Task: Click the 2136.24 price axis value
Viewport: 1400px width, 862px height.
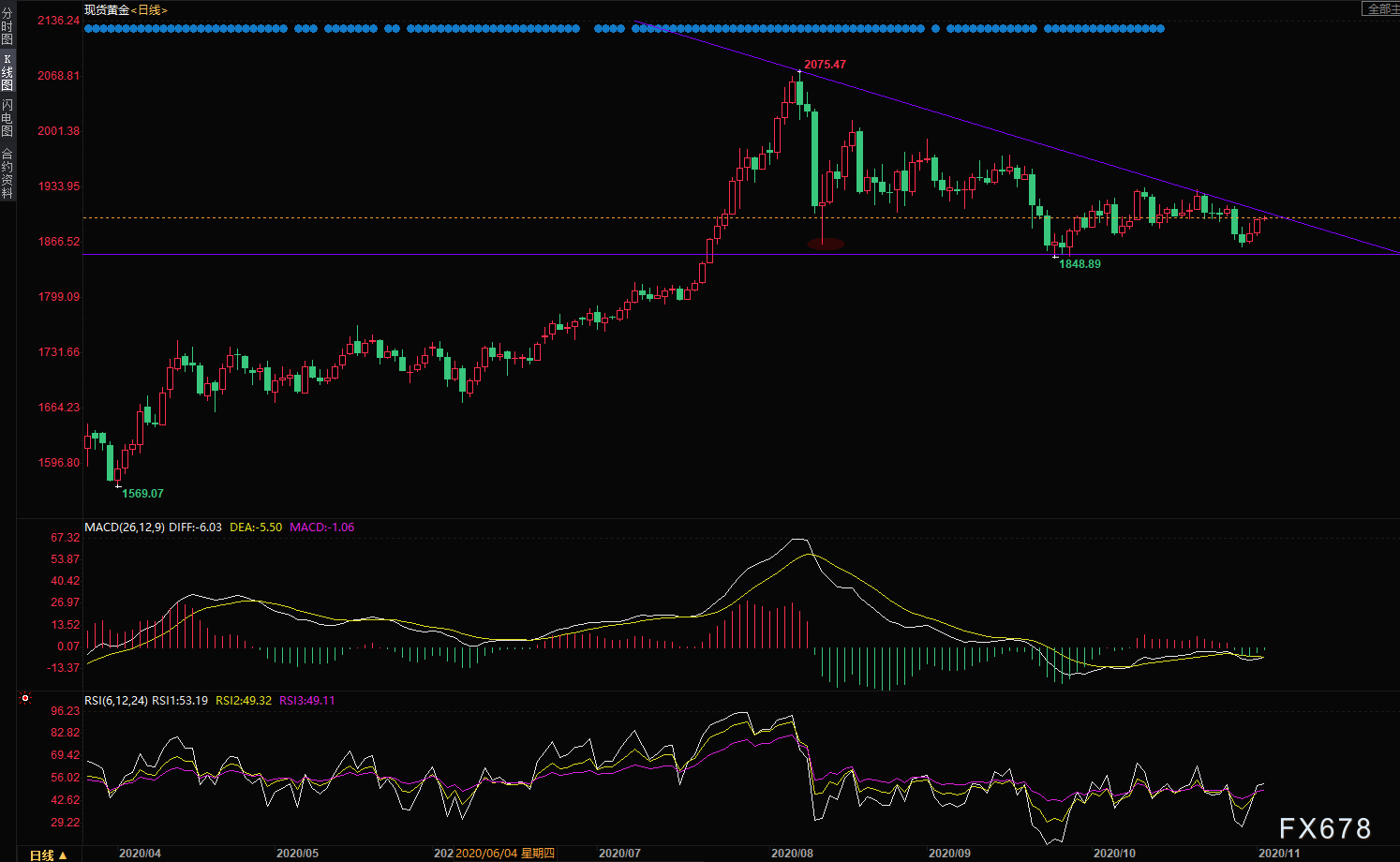Action: pos(58,21)
